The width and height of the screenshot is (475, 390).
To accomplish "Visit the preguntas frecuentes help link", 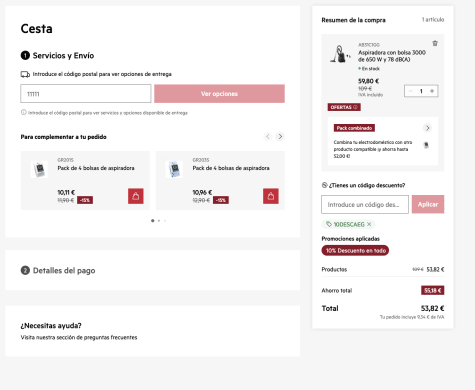I will point(79,337).
